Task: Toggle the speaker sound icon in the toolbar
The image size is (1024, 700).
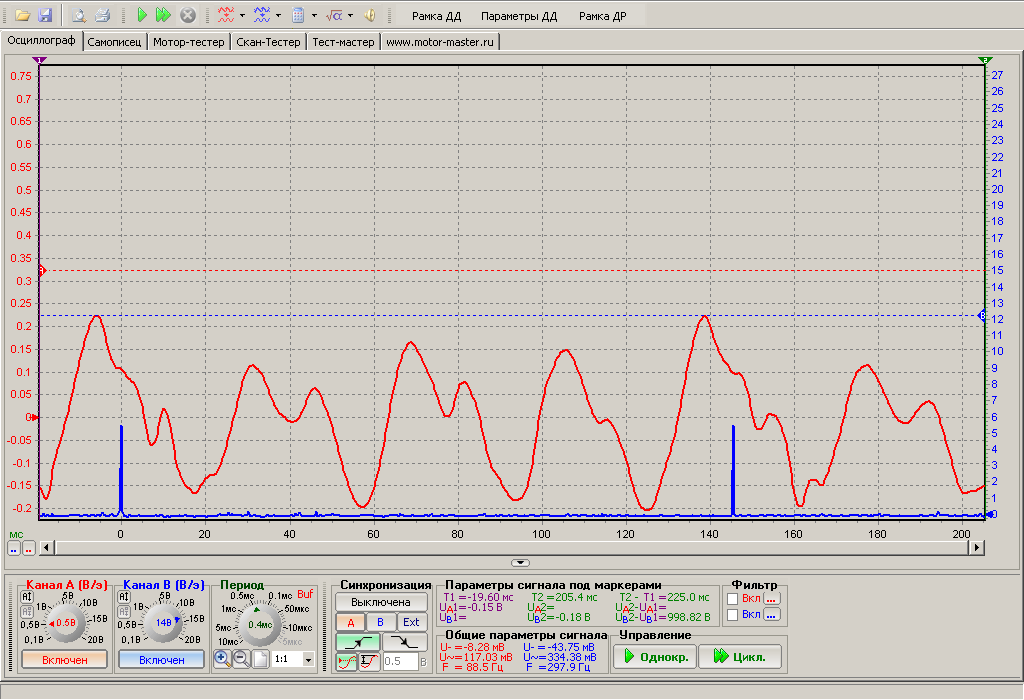Action: (370, 15)
